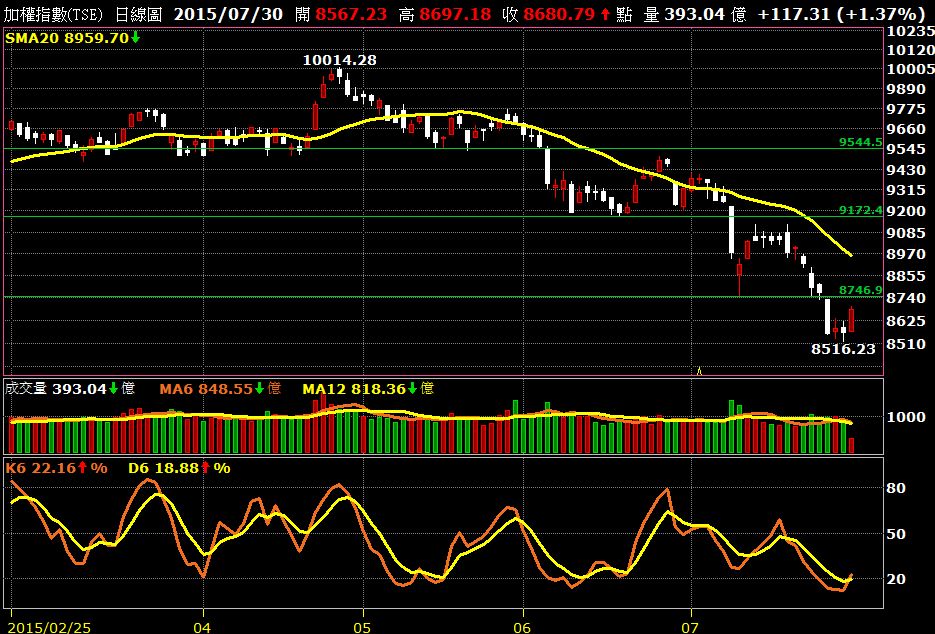The height and width of the screenshot is (634, 935).
Task: Click the 9200 price axis value
Action: click(906, 211)
